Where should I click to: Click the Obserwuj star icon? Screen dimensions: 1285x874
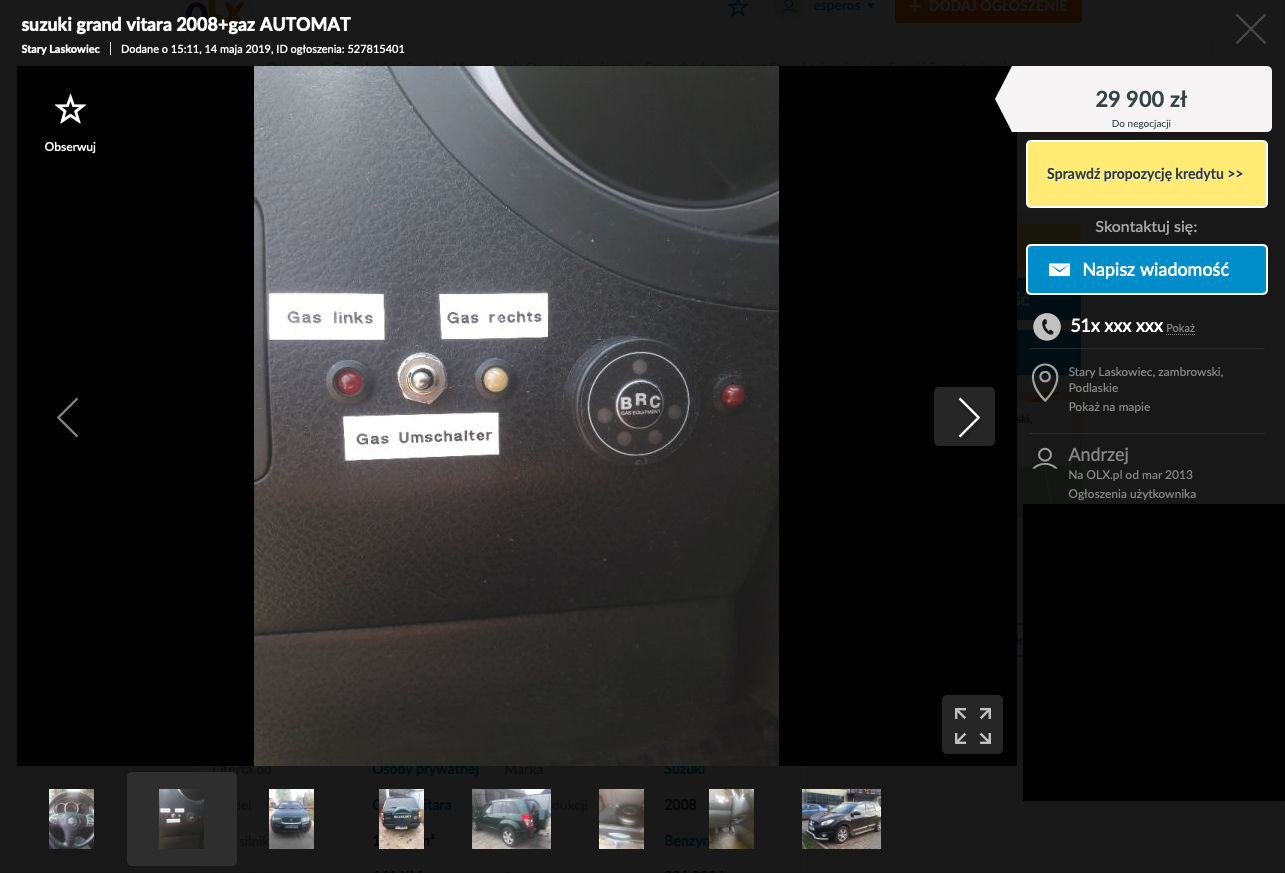70,109
